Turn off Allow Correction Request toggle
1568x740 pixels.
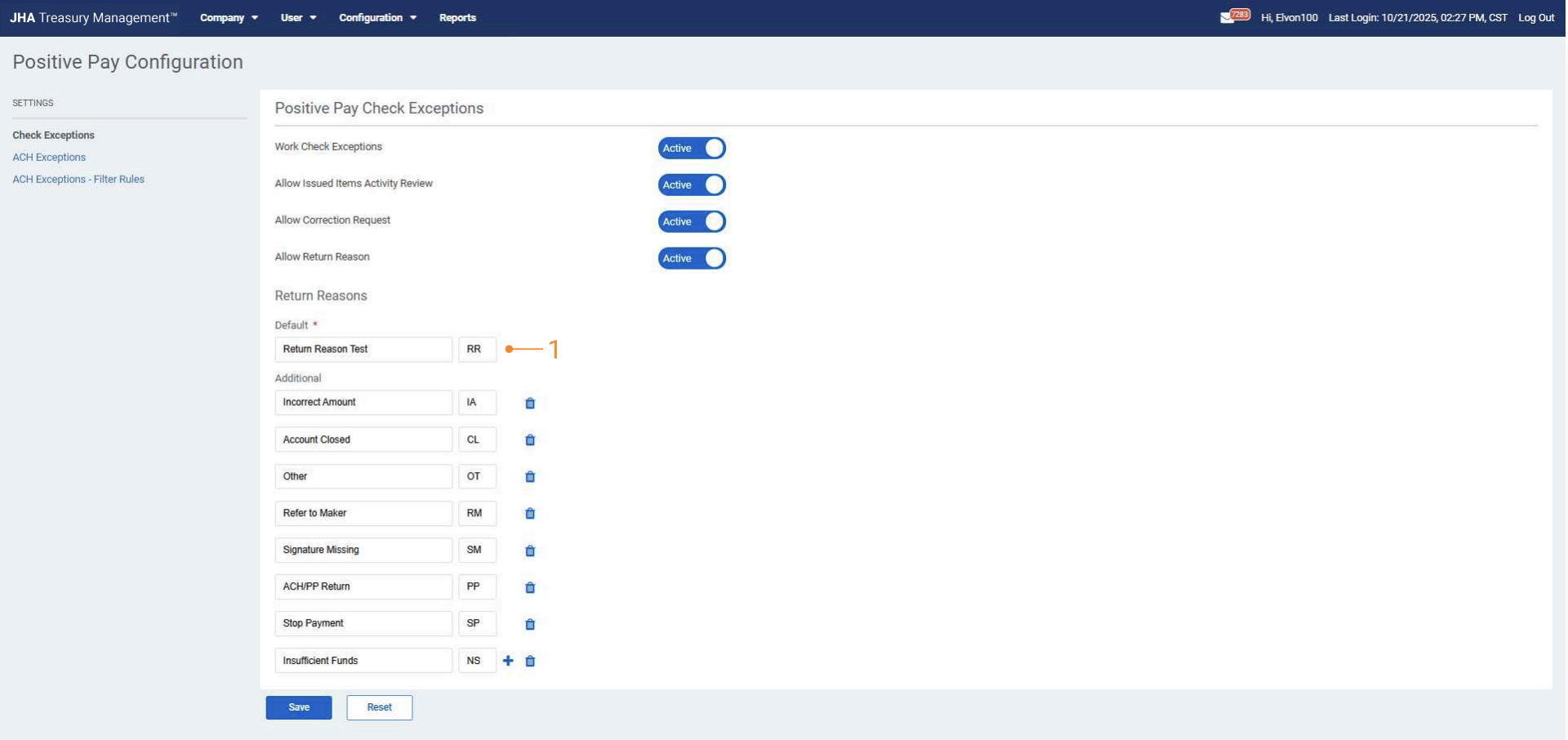pos(692,221)
